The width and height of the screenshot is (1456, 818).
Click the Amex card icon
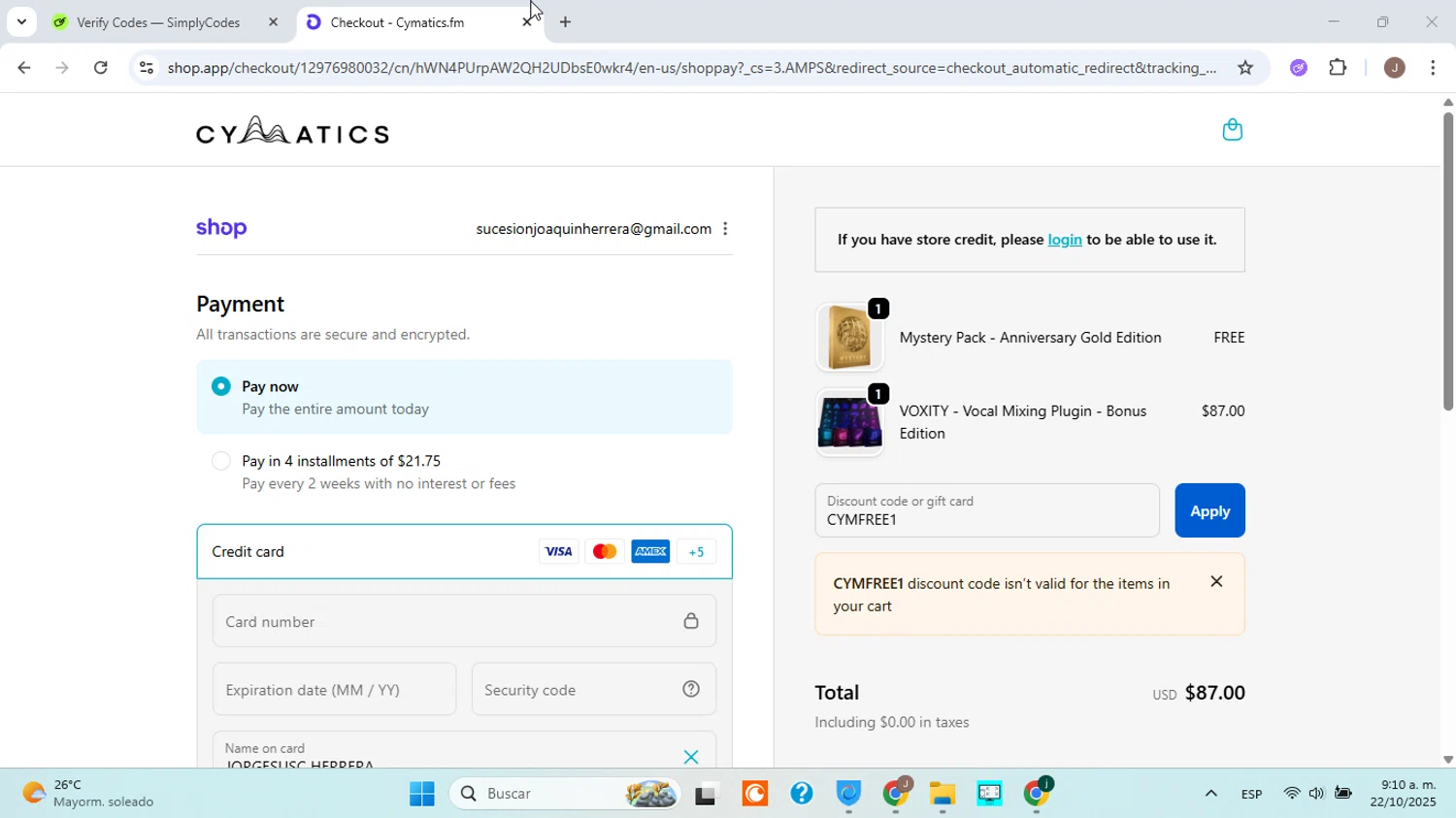(650, 552)
